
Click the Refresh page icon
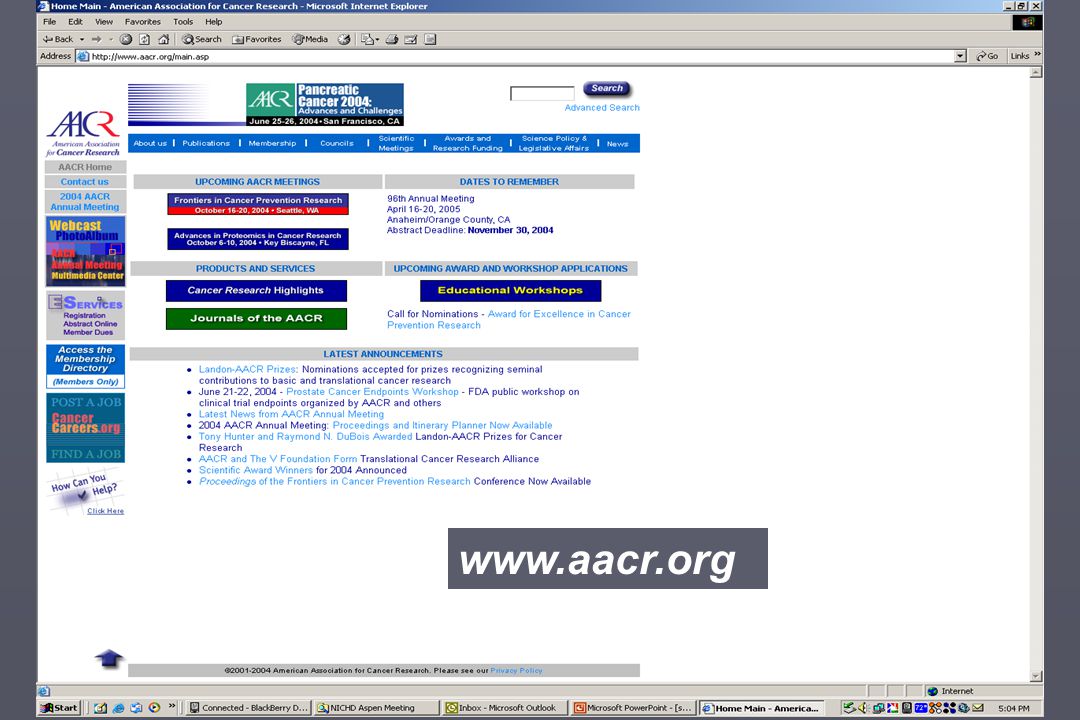pos(145,39)
